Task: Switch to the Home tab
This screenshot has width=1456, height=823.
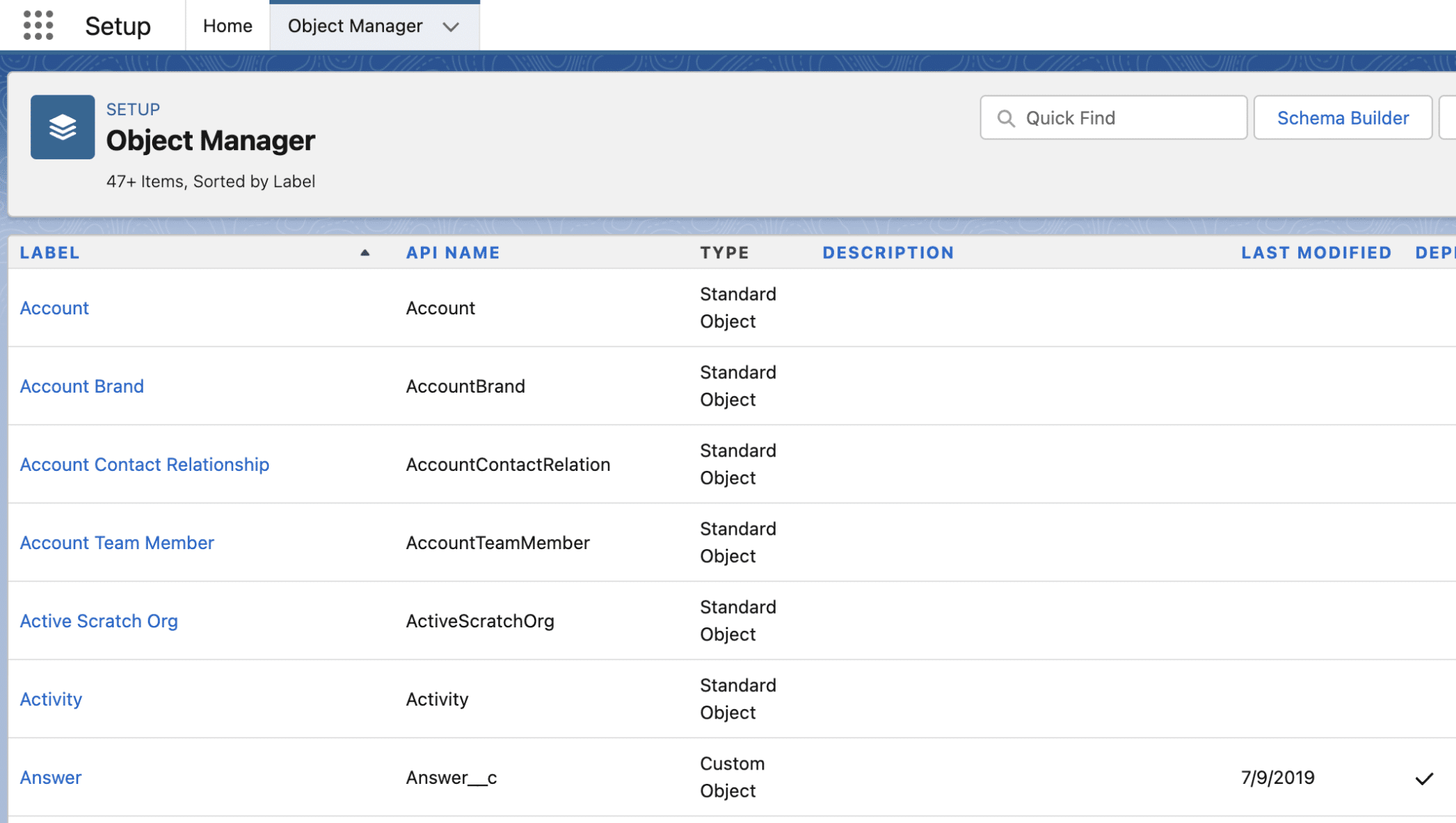Action: 227,25
